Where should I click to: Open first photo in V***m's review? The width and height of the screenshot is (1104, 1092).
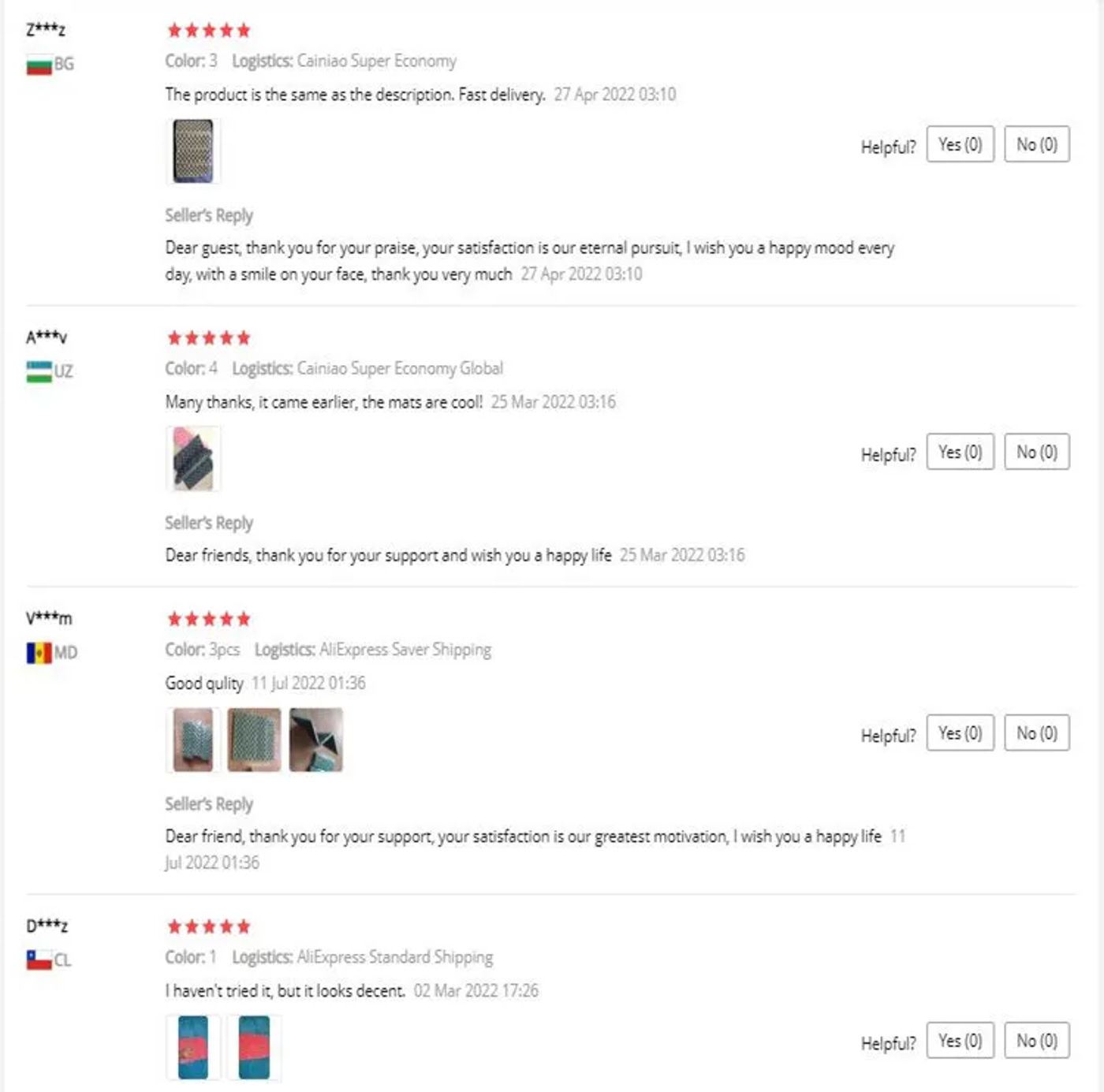click(x=193, y=740)
